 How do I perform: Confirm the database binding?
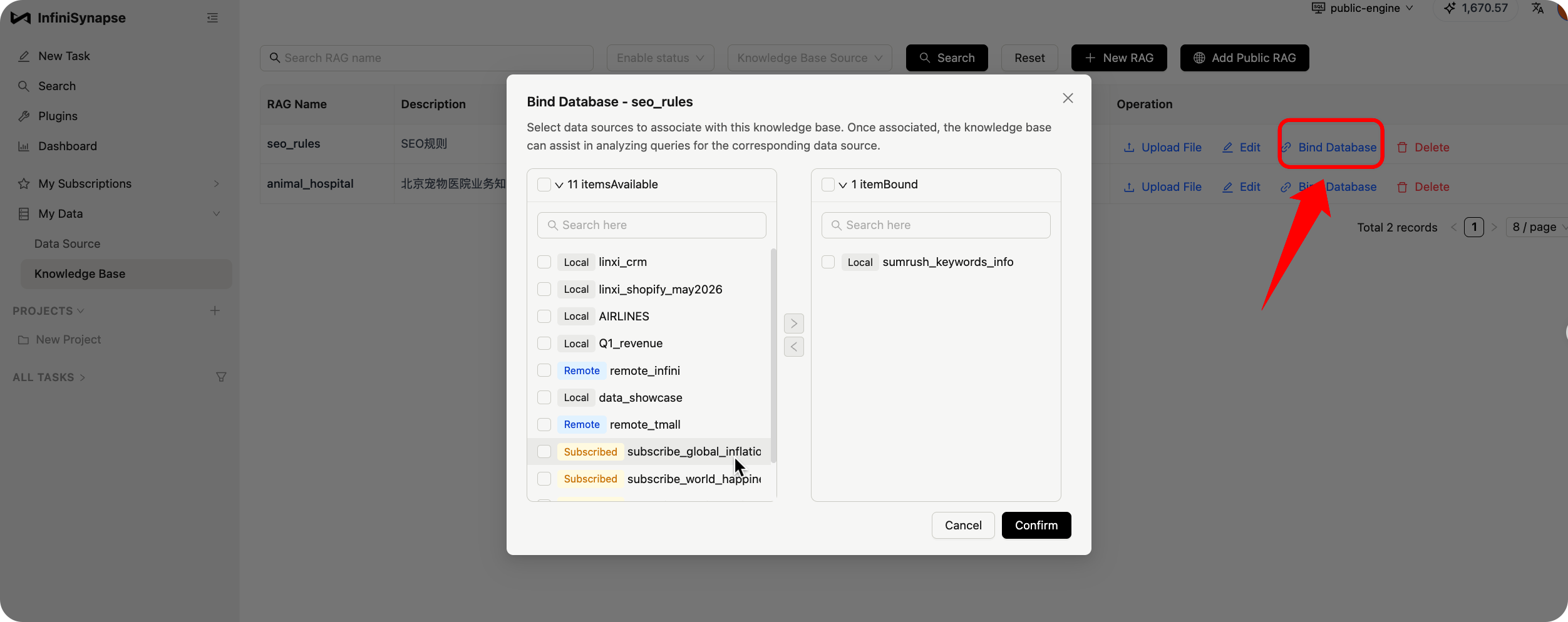(1036, 525)
